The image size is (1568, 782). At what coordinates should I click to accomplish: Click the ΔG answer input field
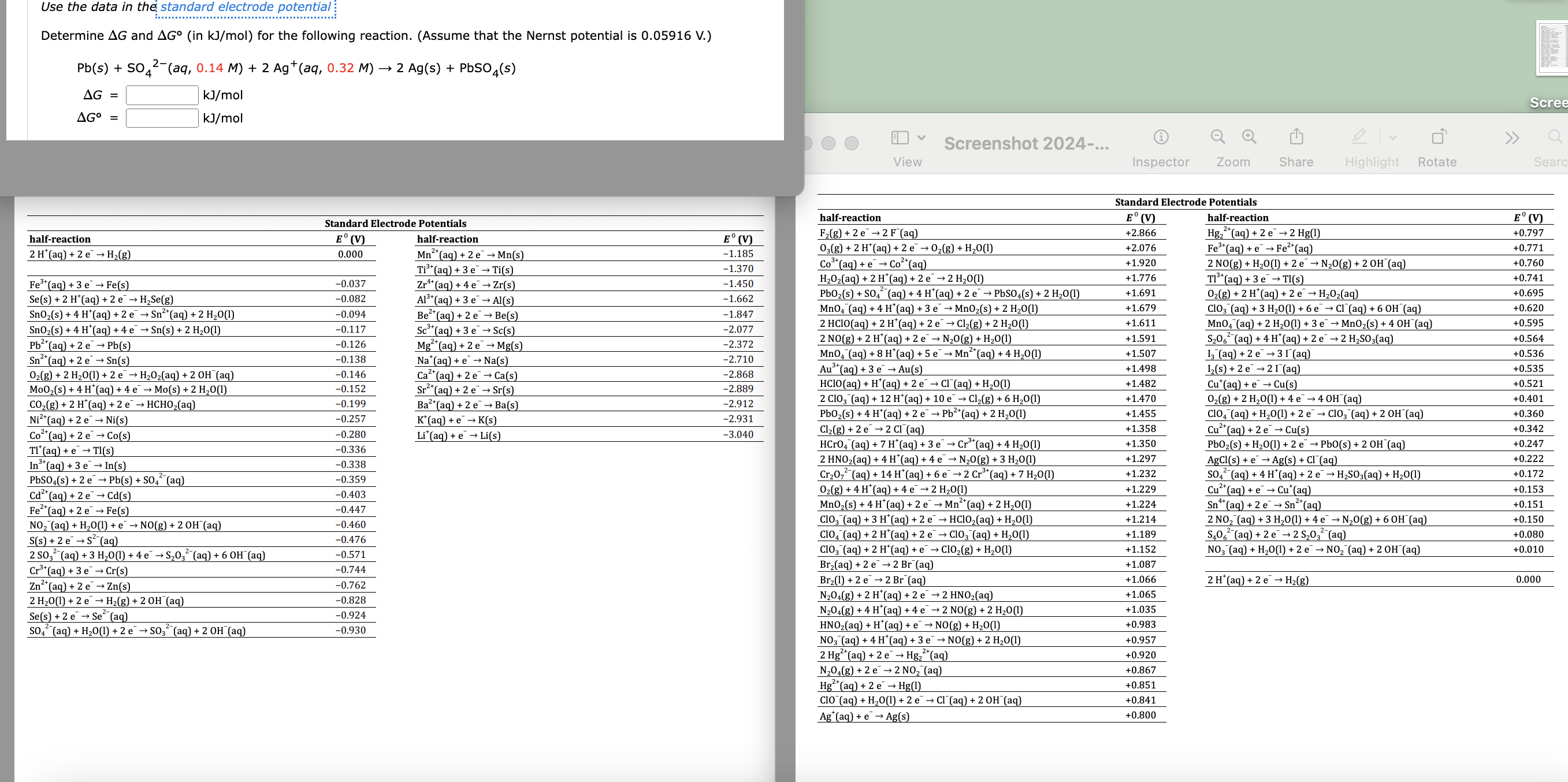(x=161, y=95)
